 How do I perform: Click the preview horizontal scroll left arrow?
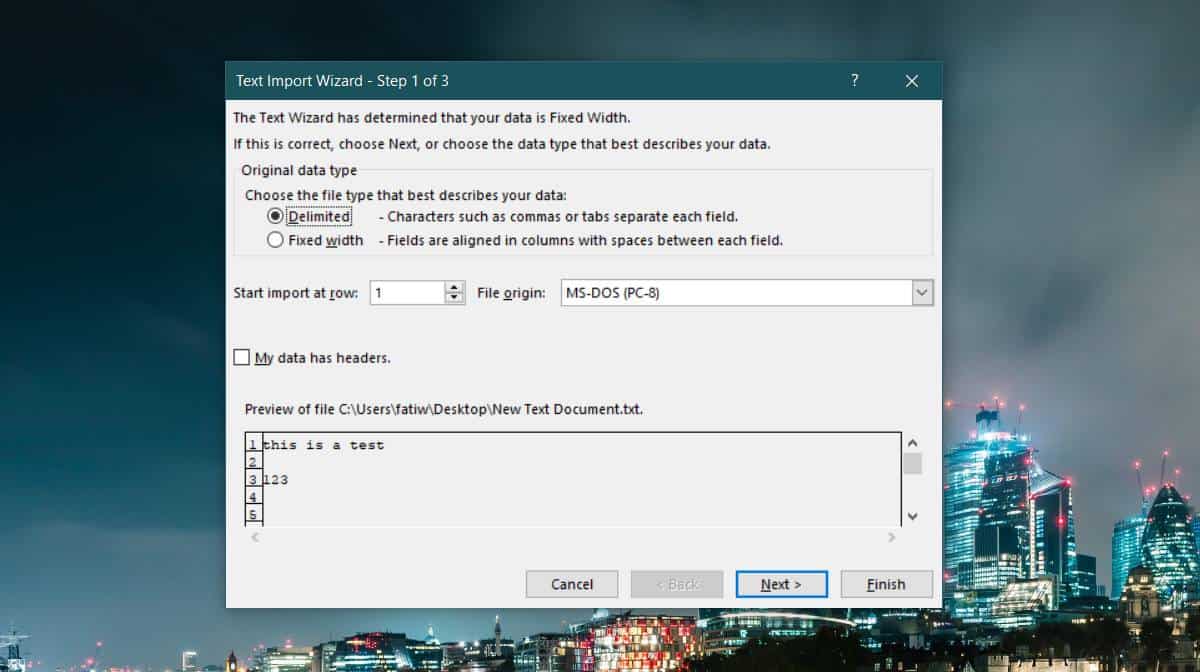pyautogui.click(x=255, y=537)
